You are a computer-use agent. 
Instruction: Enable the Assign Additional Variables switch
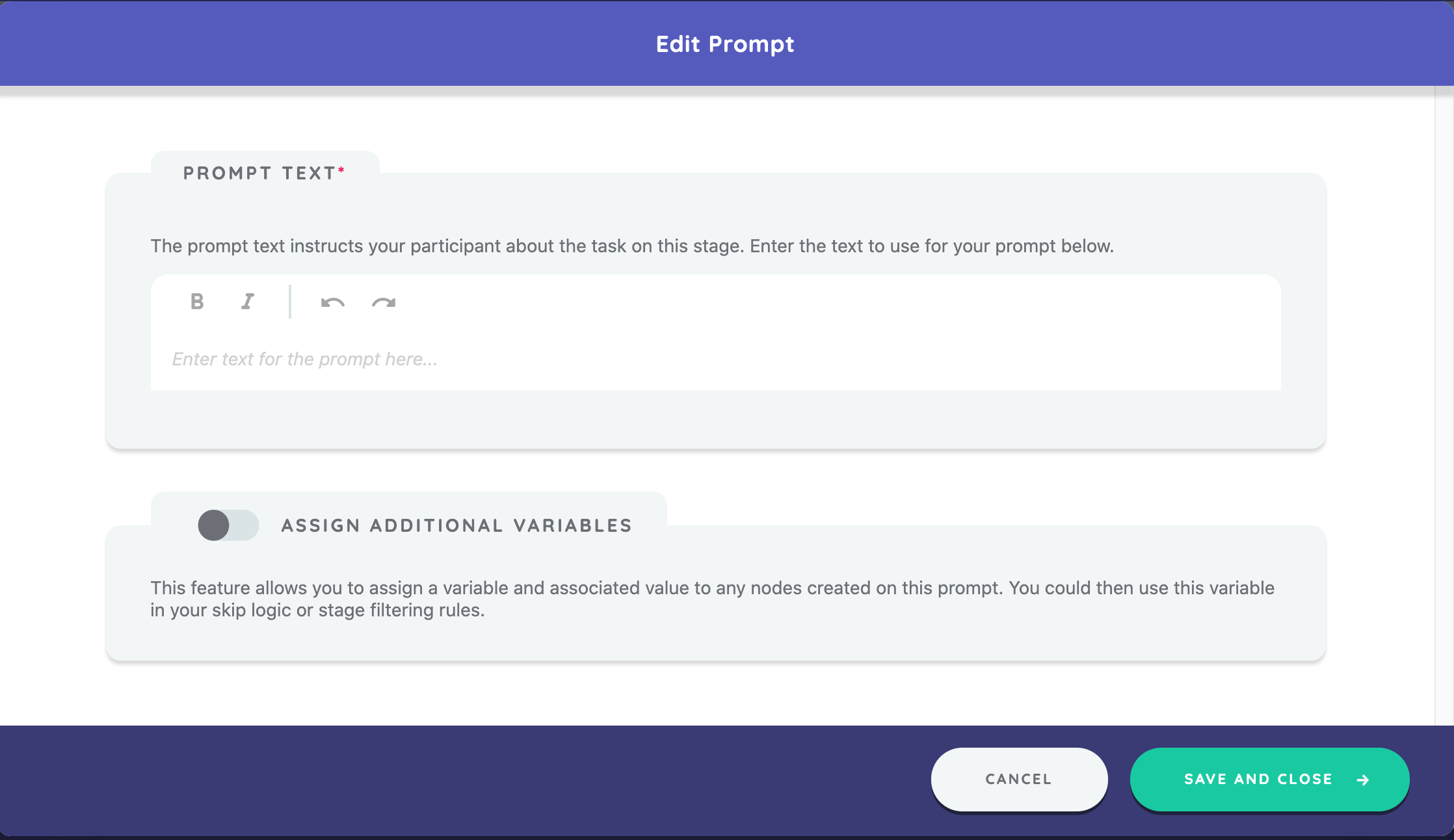coord(228,525)
